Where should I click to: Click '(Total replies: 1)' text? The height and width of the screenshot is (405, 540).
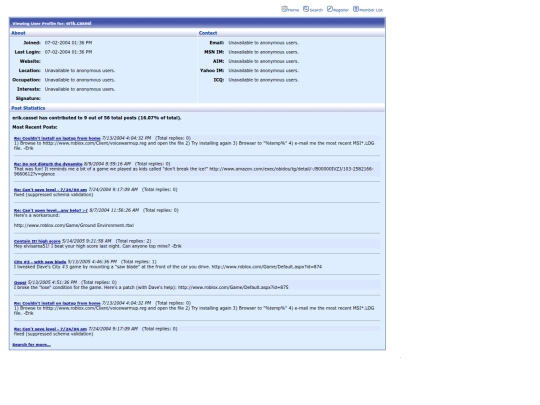coord(139,262)
